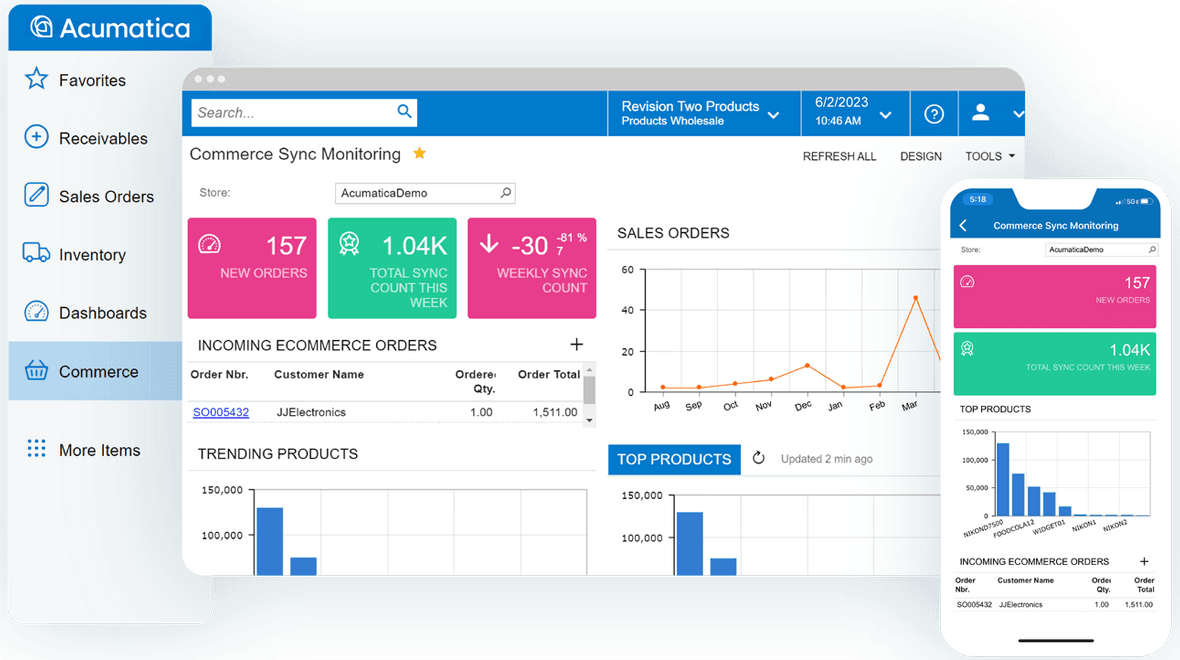This screenshot has height=660, width=1180.
Task: Select Dashboards in the sidebar
Action: click(x=103, y=312)
